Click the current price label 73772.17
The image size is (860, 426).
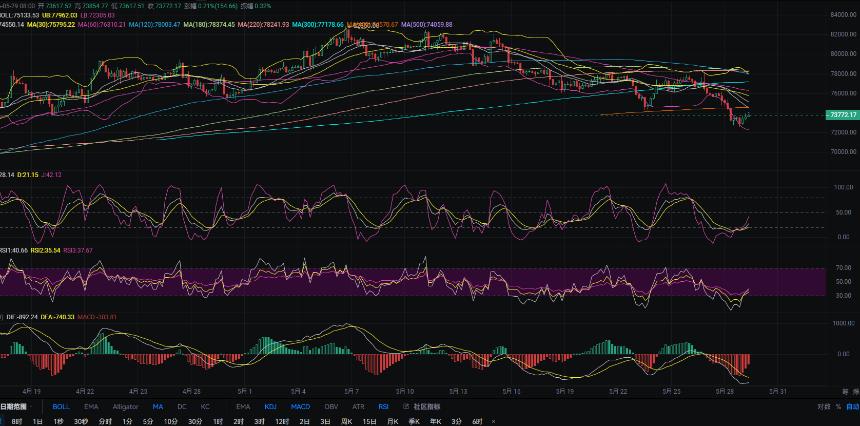point(842,115)
